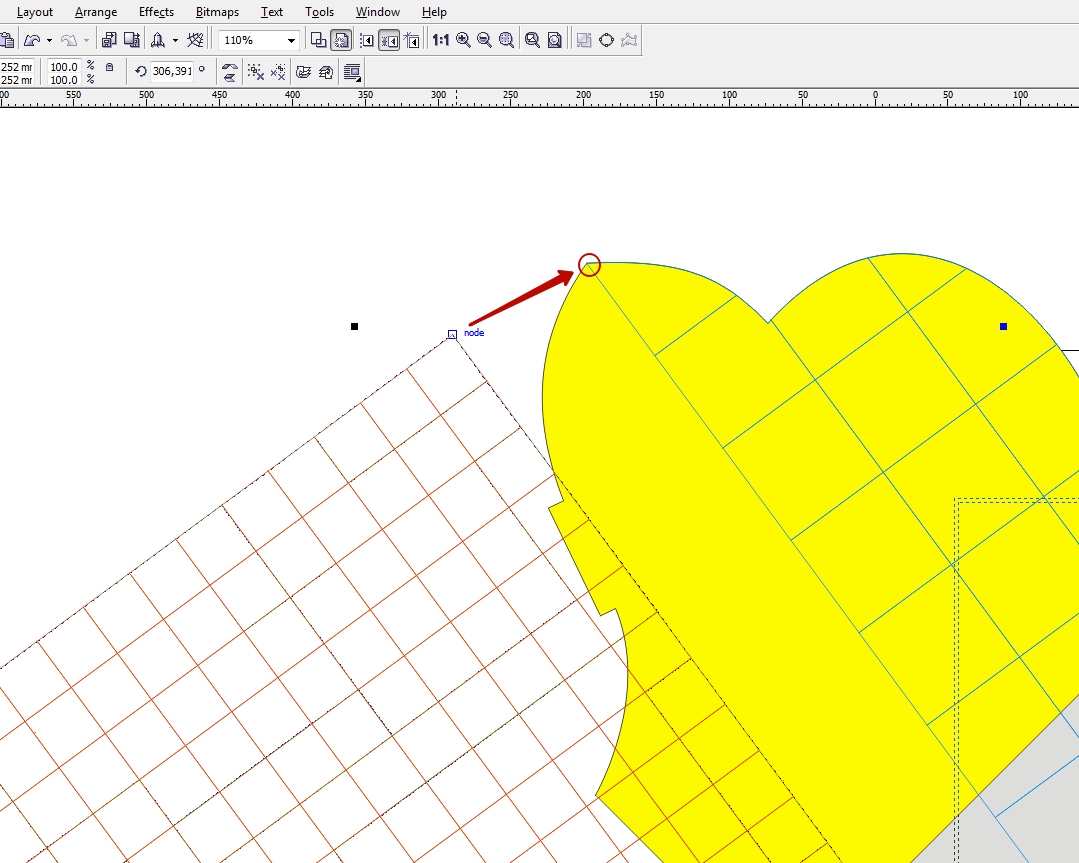
Task: Toggle the lock ratio padlock
Action: pyautogui.click(x=109, y=67)
